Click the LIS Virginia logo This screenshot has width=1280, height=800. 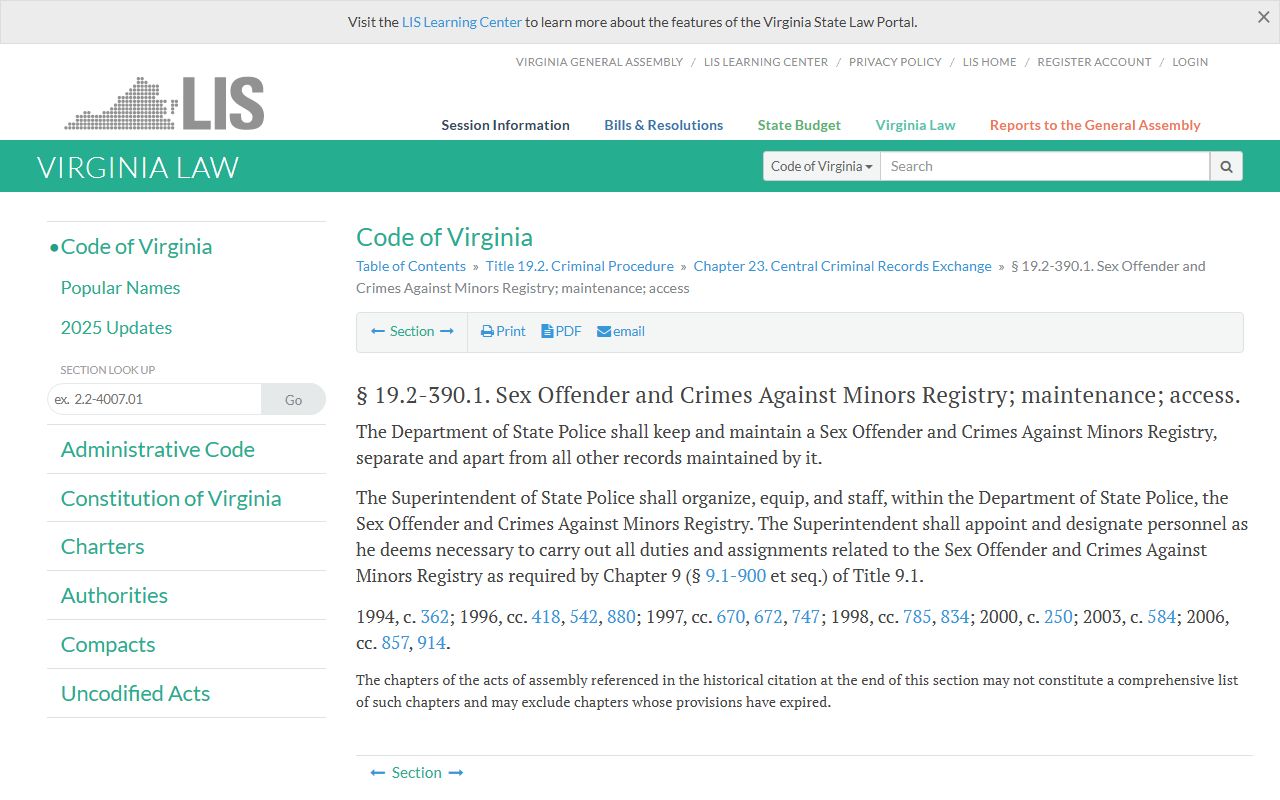[164, 103]
